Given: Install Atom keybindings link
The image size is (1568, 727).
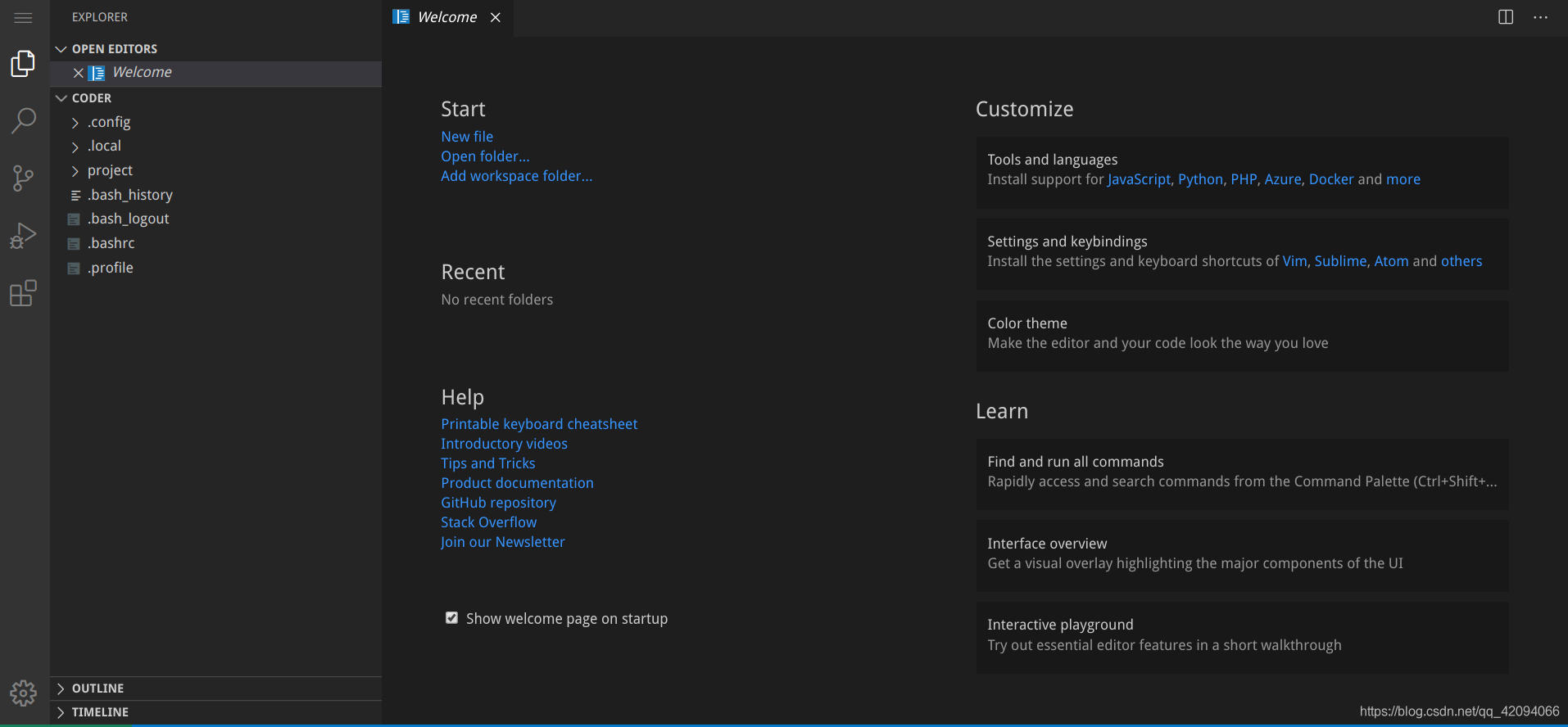Looking at the screenshot, I should tap(1391, 261).
